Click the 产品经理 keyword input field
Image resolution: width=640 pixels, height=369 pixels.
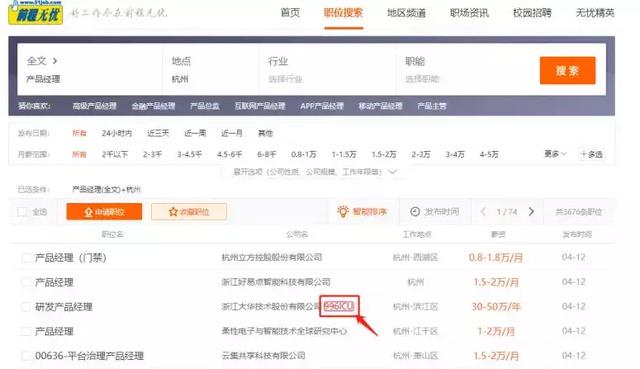[x=90, y=79]
